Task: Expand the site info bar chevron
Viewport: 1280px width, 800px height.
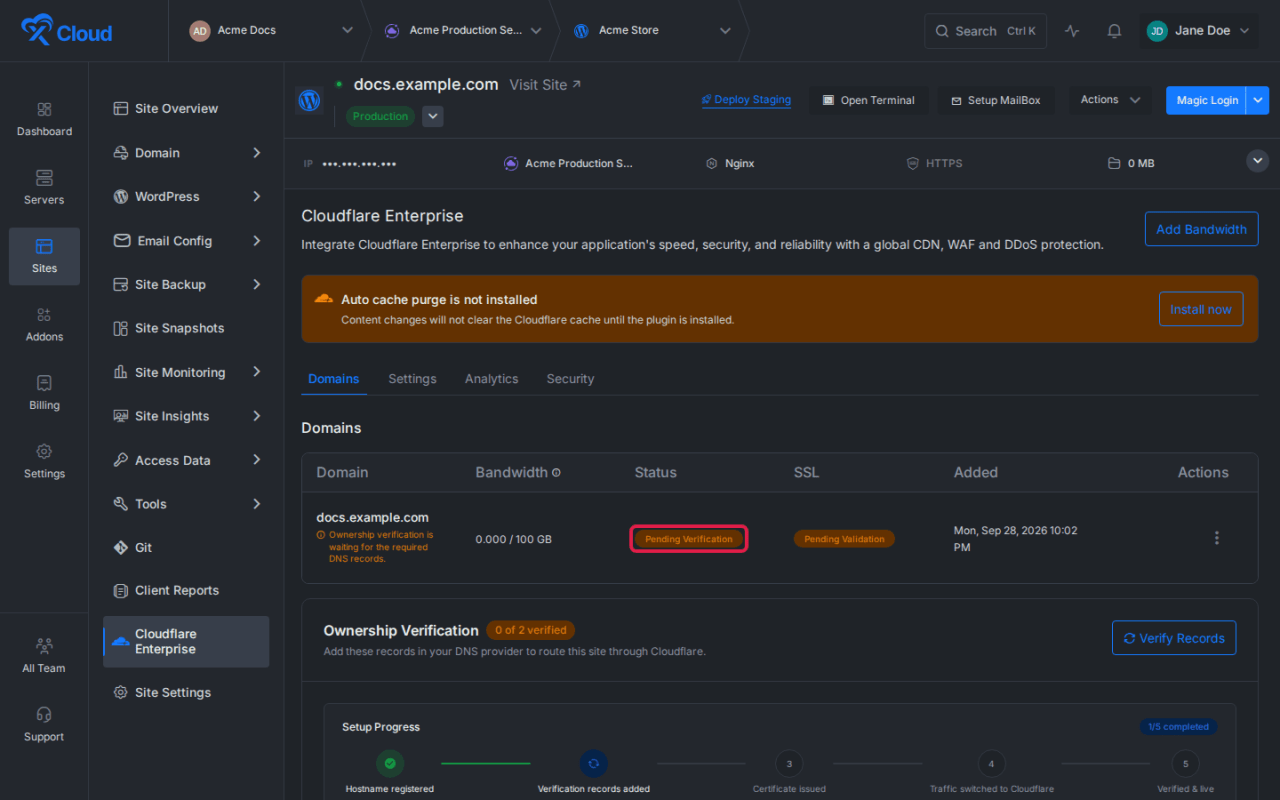Action: [x=1258, y=161]
